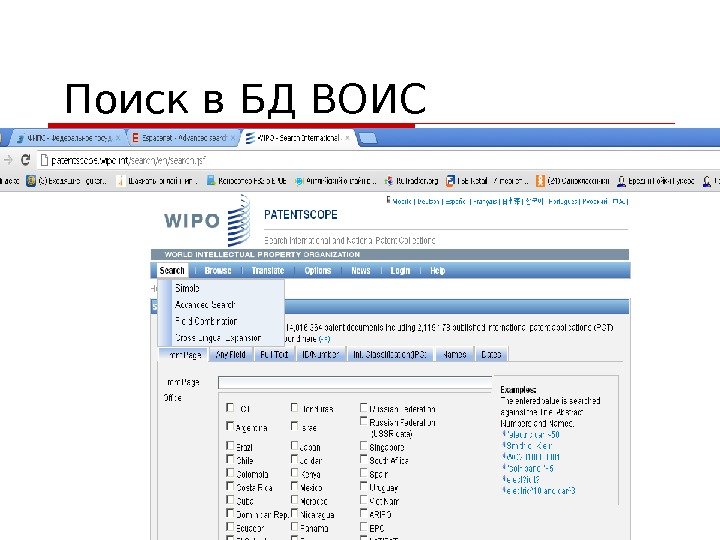Open the Translate menu
Image resolution: width=720 pixels, height=540 pixels.
tap(268, 270)
